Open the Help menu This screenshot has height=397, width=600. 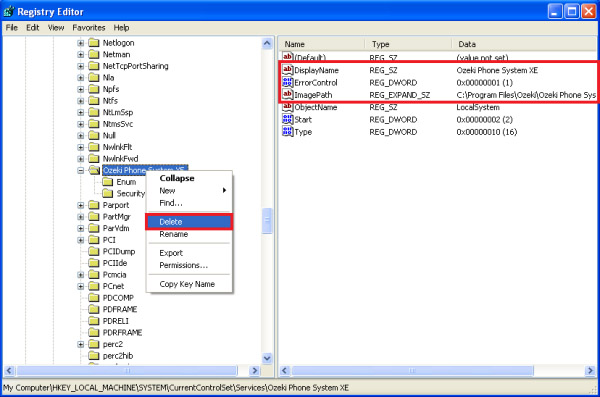tap(121, 28)
